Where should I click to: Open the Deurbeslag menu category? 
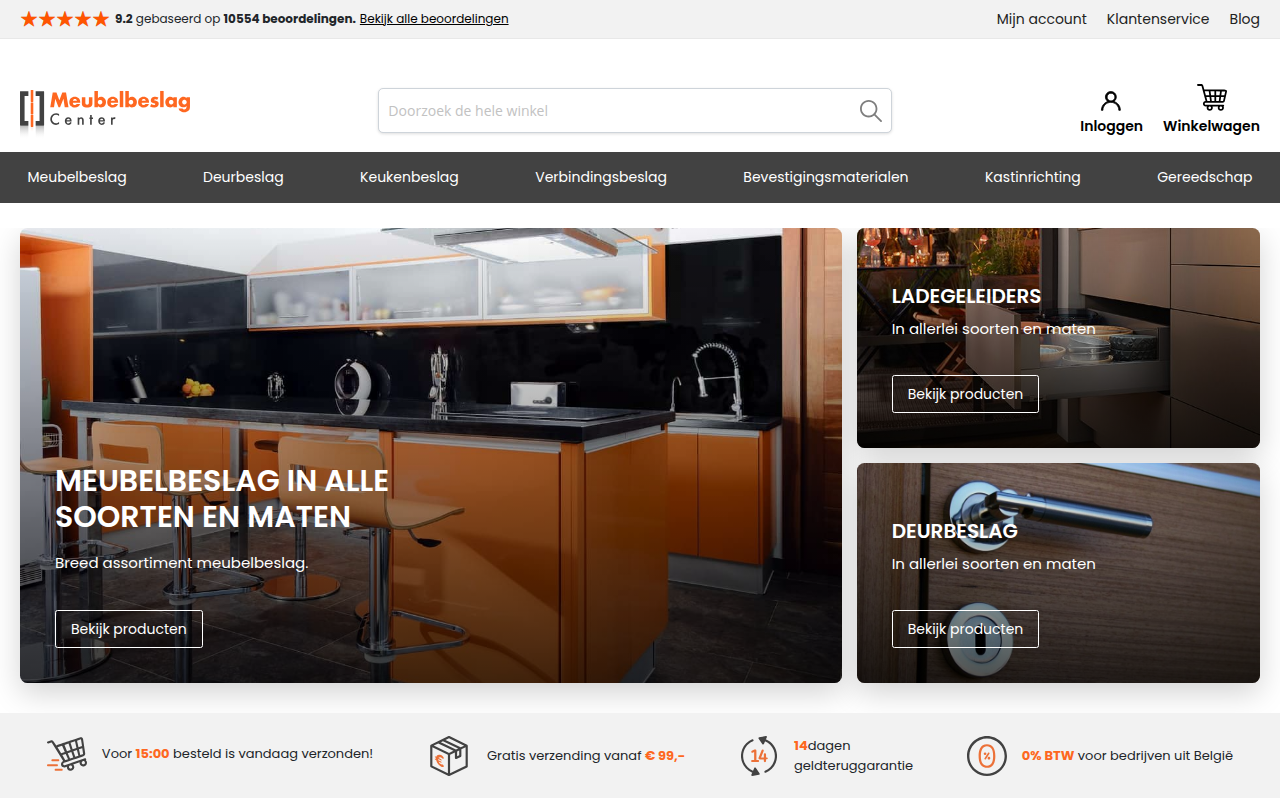(243, 177)
